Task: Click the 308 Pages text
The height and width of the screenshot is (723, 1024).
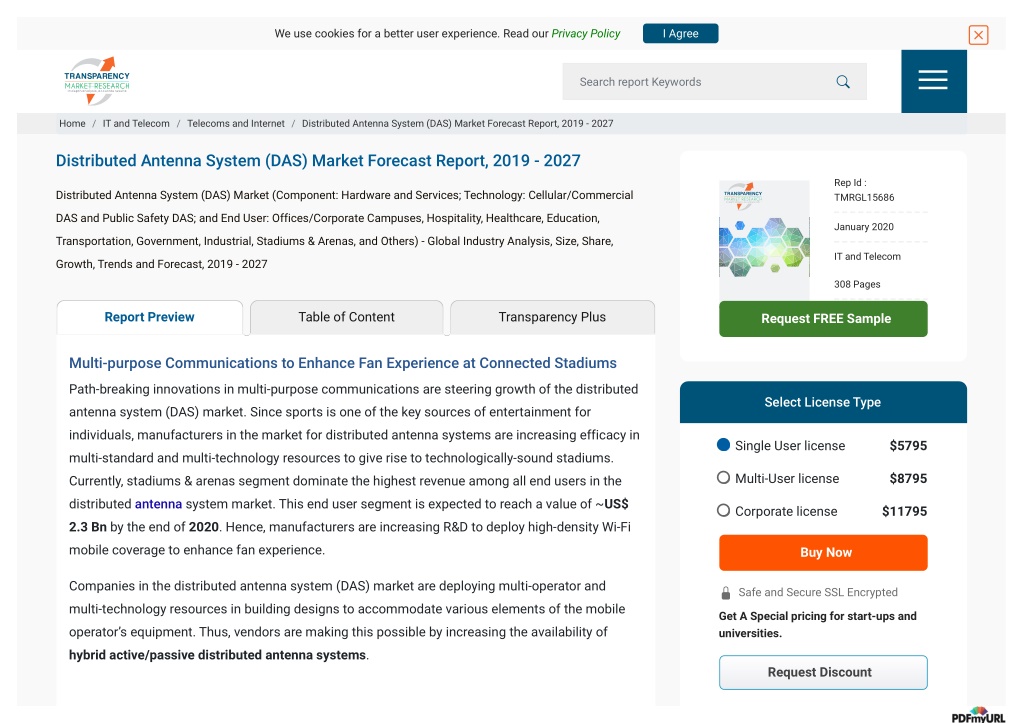Action: tap(857, 284)
